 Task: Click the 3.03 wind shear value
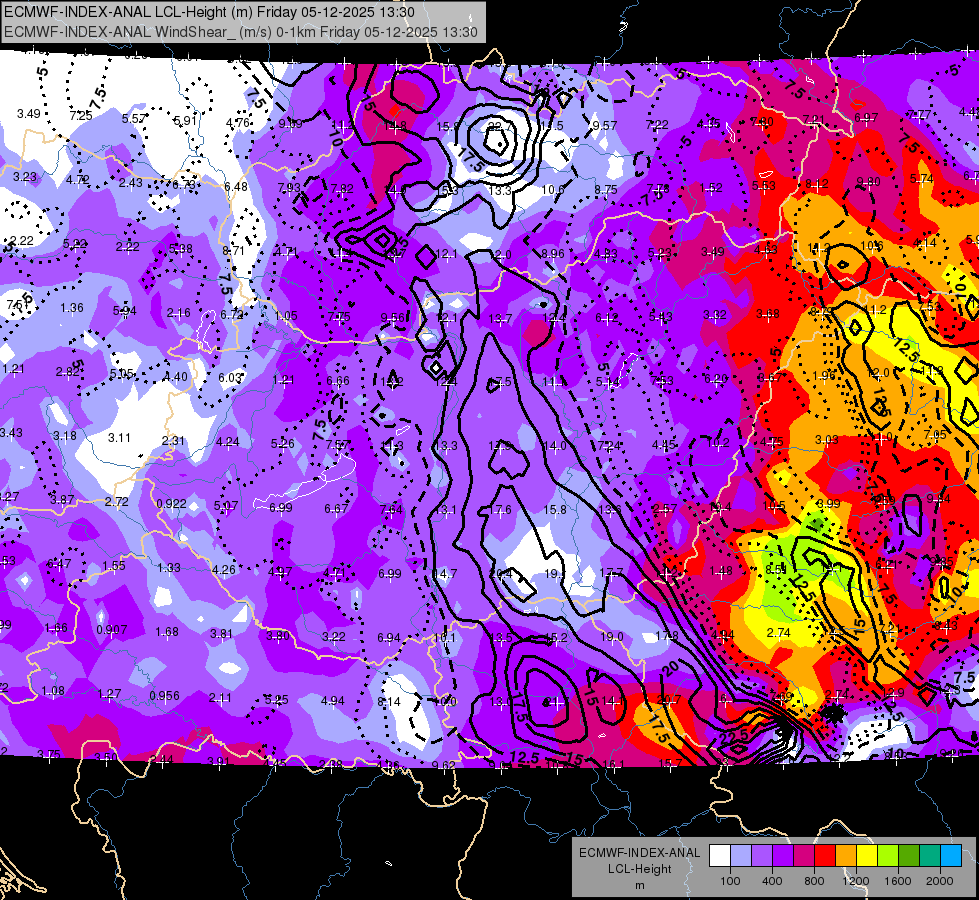click(x=827, y=440)
